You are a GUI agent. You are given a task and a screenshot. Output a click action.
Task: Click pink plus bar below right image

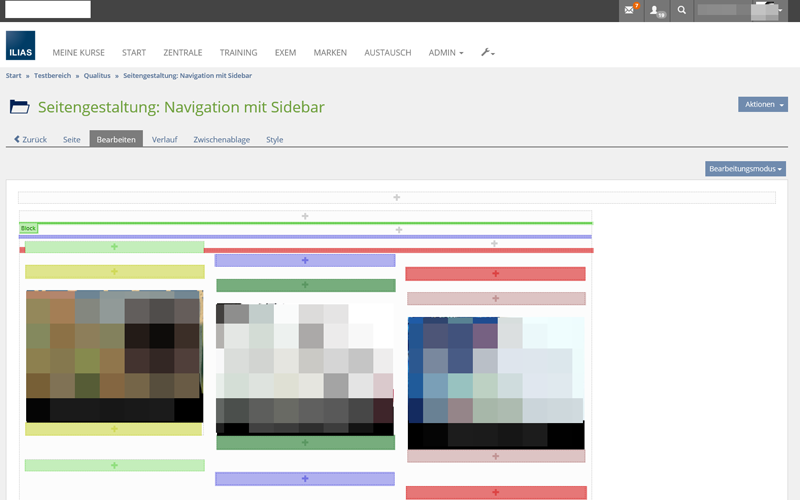click(495, 456)
